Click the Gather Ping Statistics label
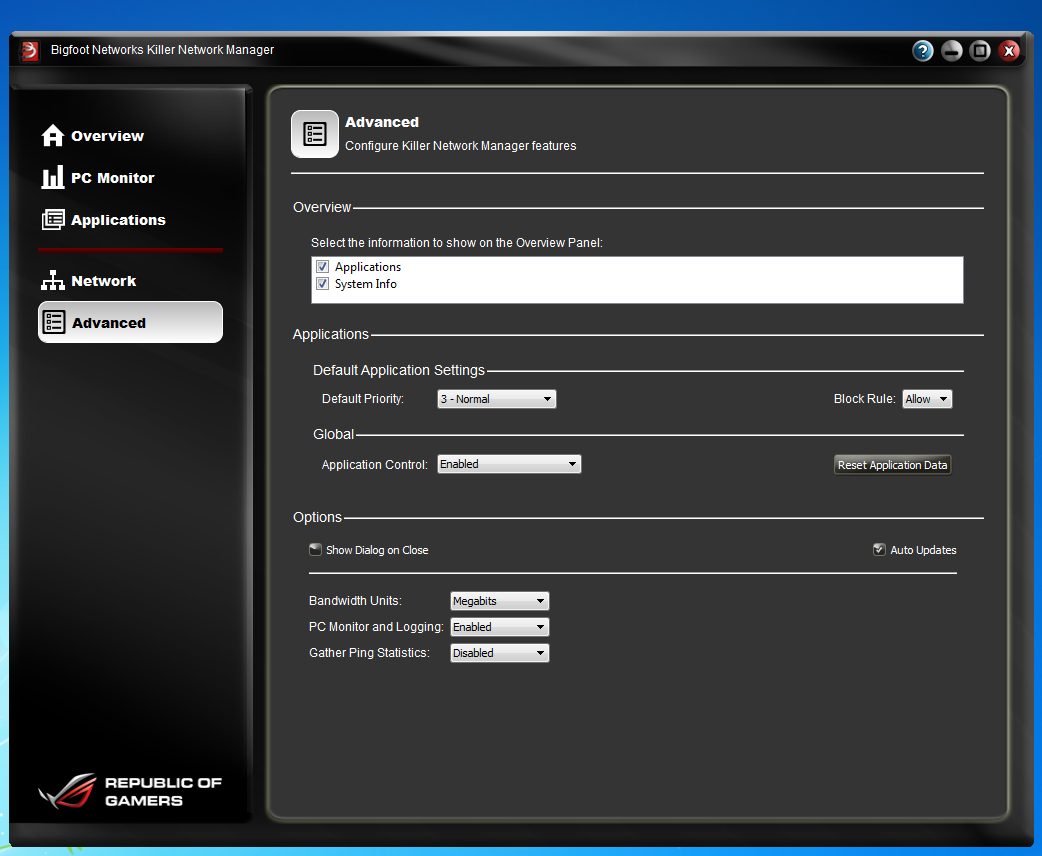 [x=369, y=653]
